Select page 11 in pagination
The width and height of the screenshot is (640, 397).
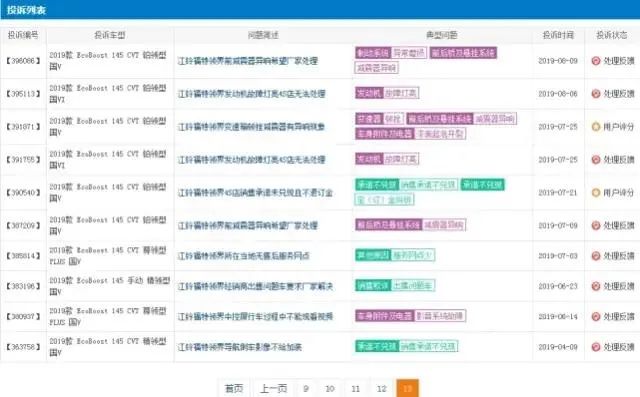point(356,388)
